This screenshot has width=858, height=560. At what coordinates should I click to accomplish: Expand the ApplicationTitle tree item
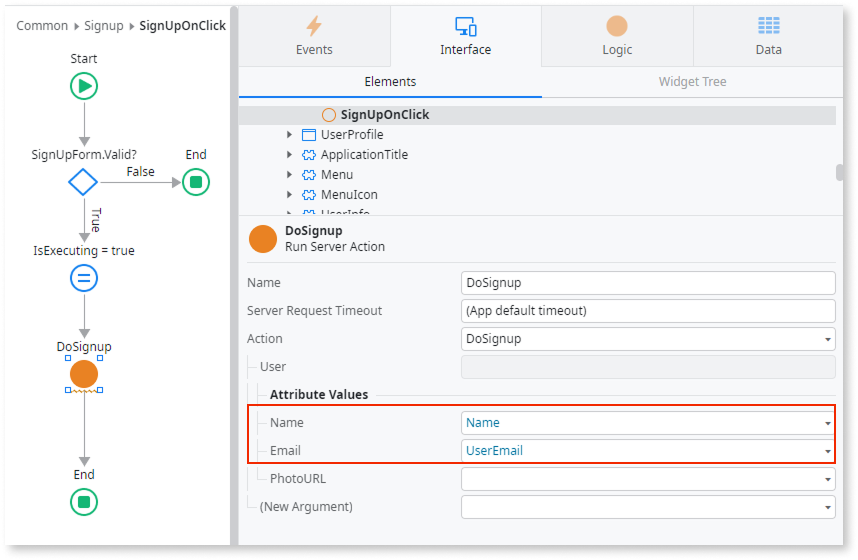(x=289, y=155)
